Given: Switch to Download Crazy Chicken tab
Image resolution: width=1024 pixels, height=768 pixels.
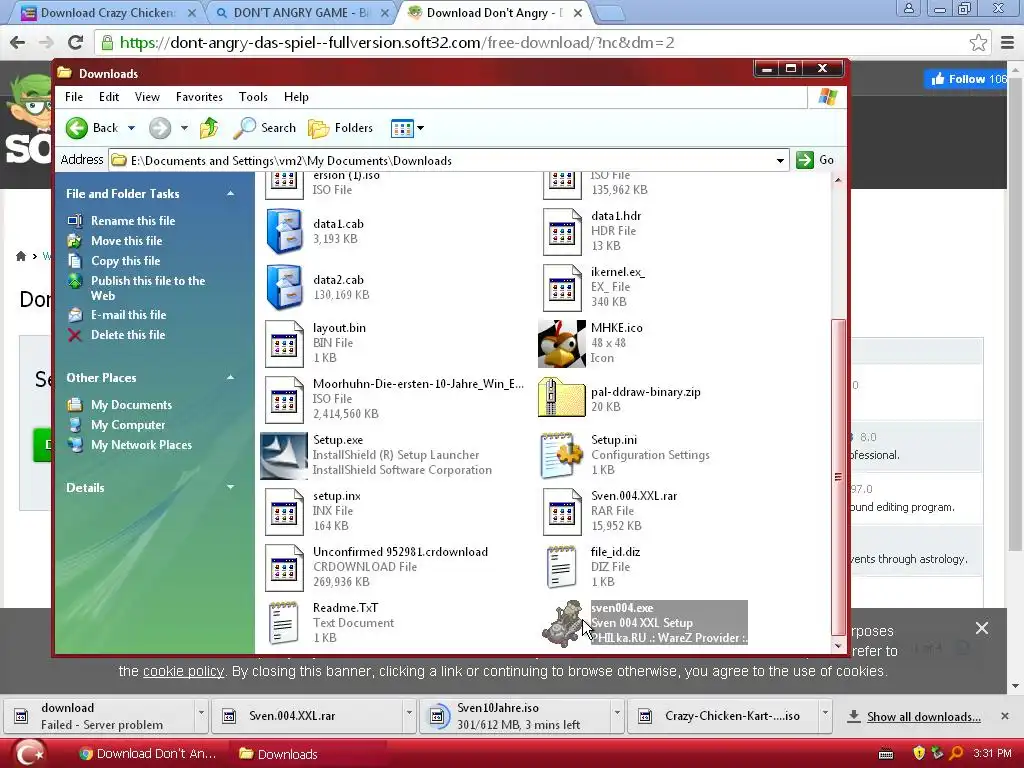Looking at the screenshot, I should tap(108, 12).
